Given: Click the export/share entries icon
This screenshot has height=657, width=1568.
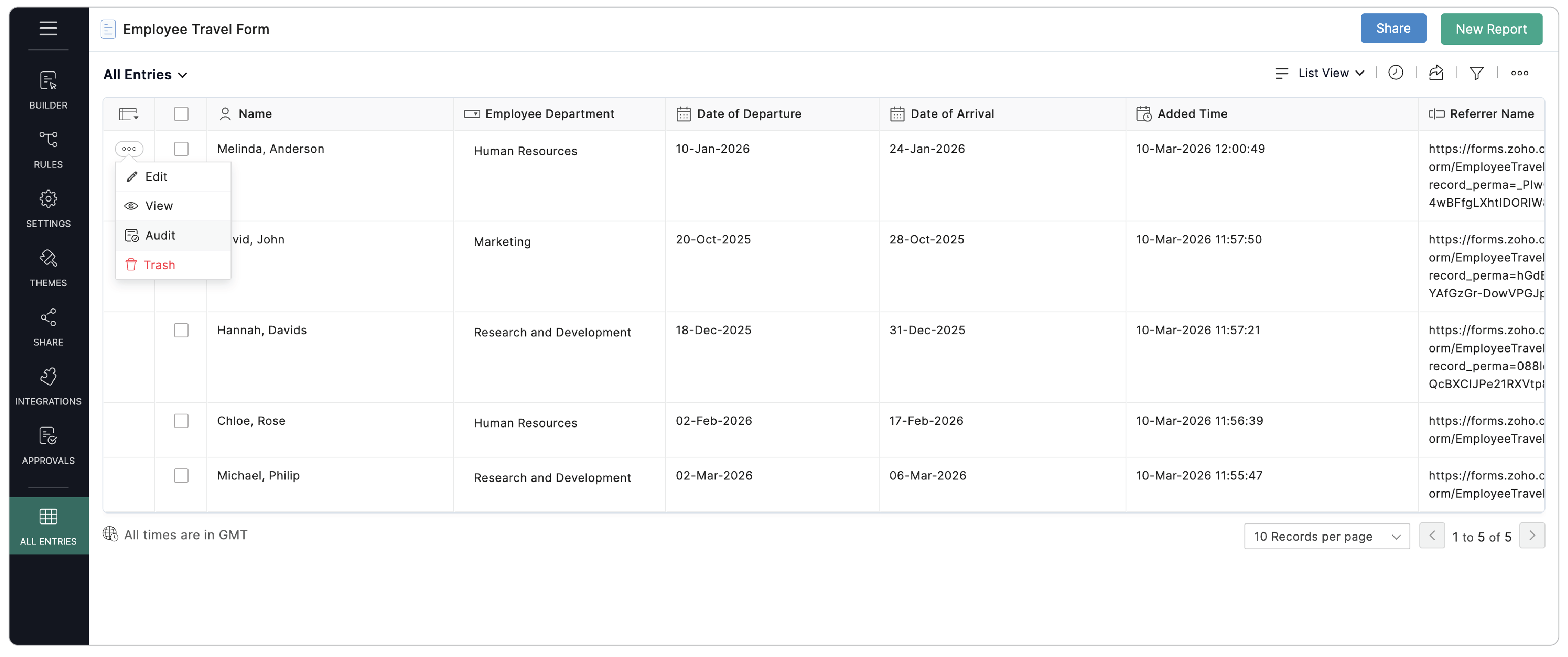Looking at the screenshot, I should [1437, 72].
